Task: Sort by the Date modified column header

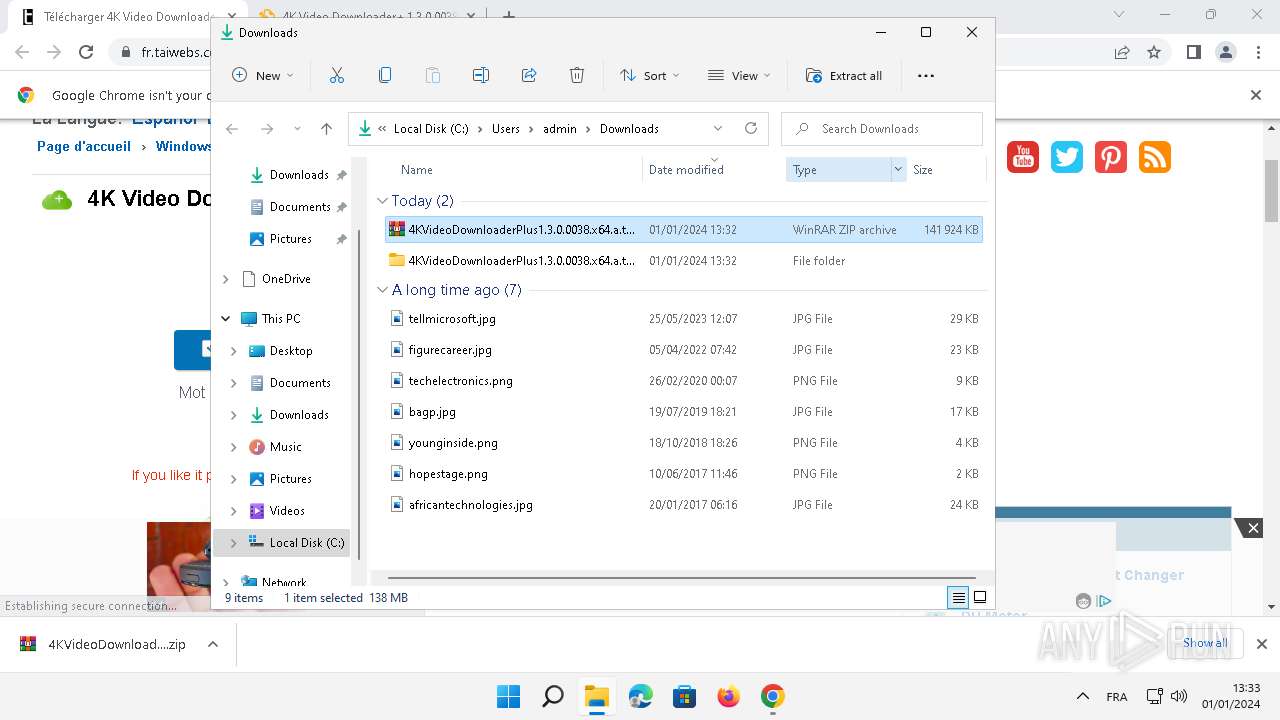Action: click(x=686, y=170)
